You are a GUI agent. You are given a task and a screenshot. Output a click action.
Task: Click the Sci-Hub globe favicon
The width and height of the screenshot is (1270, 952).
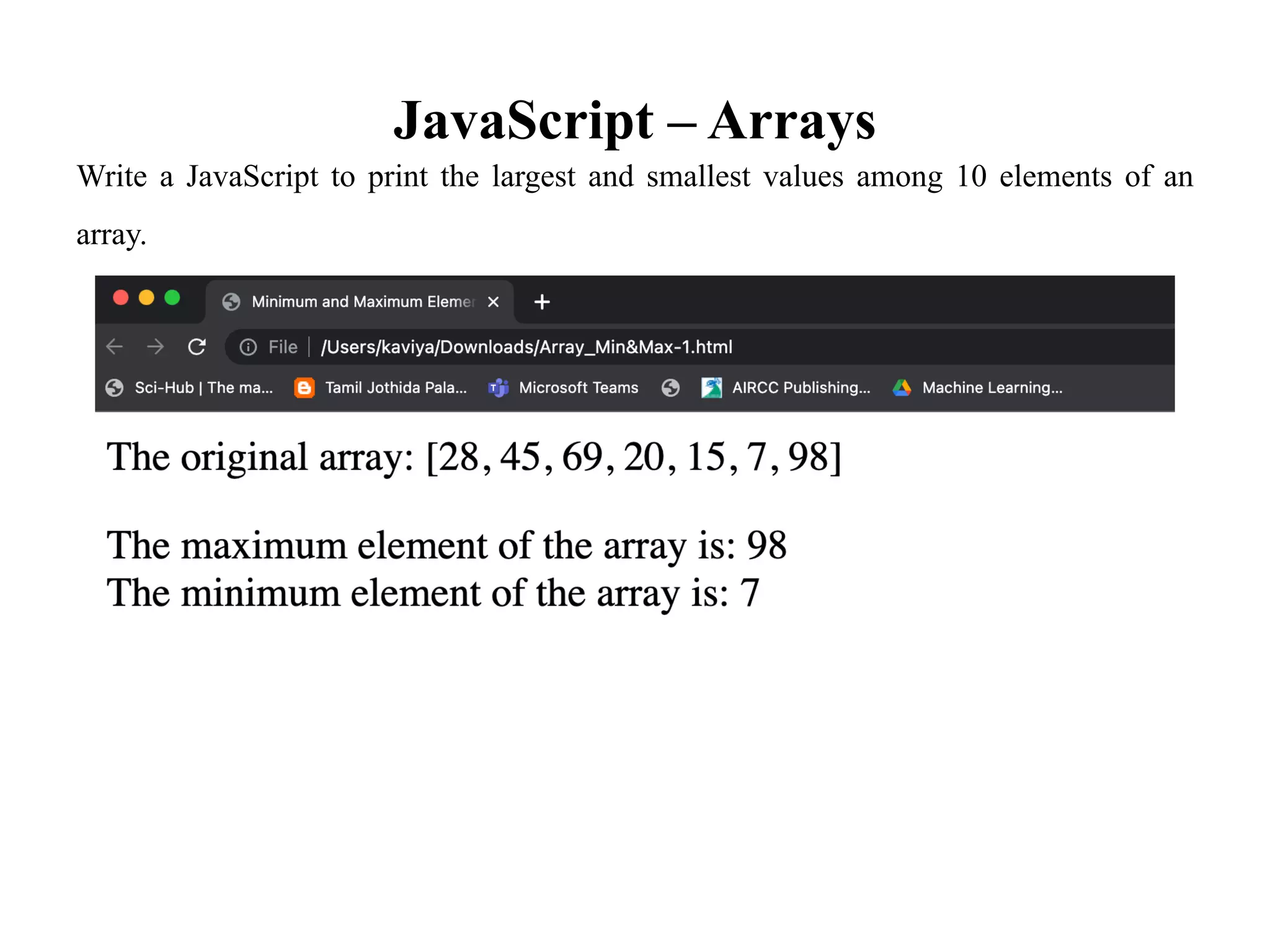[x=114, y=388]
